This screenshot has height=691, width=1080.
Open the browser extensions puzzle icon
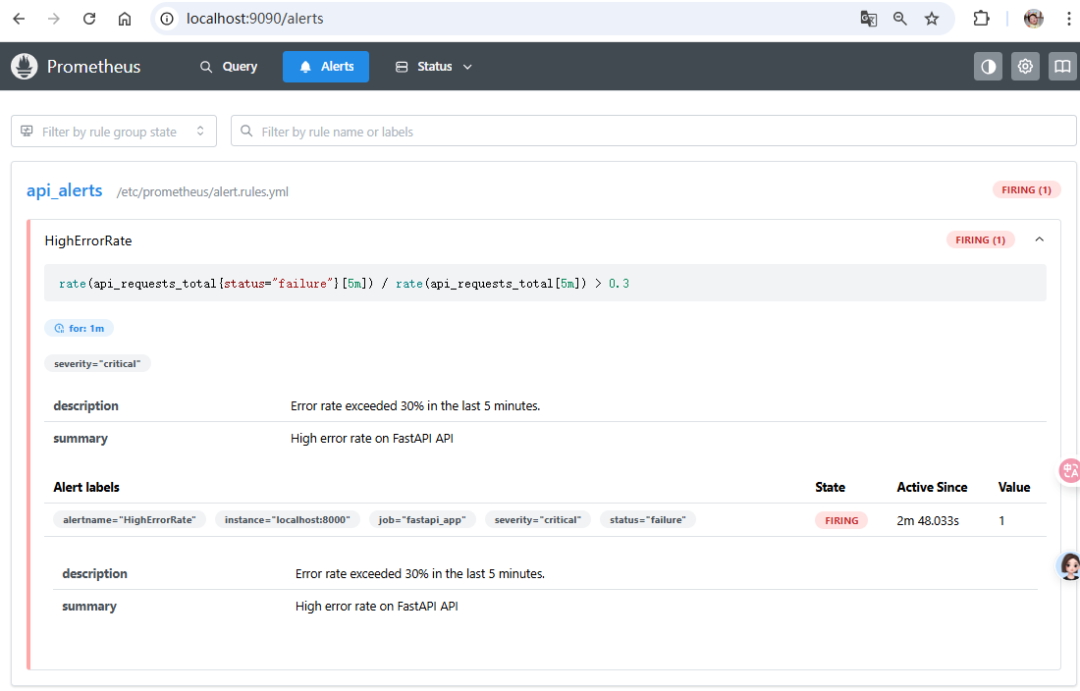tap(981, 19)
